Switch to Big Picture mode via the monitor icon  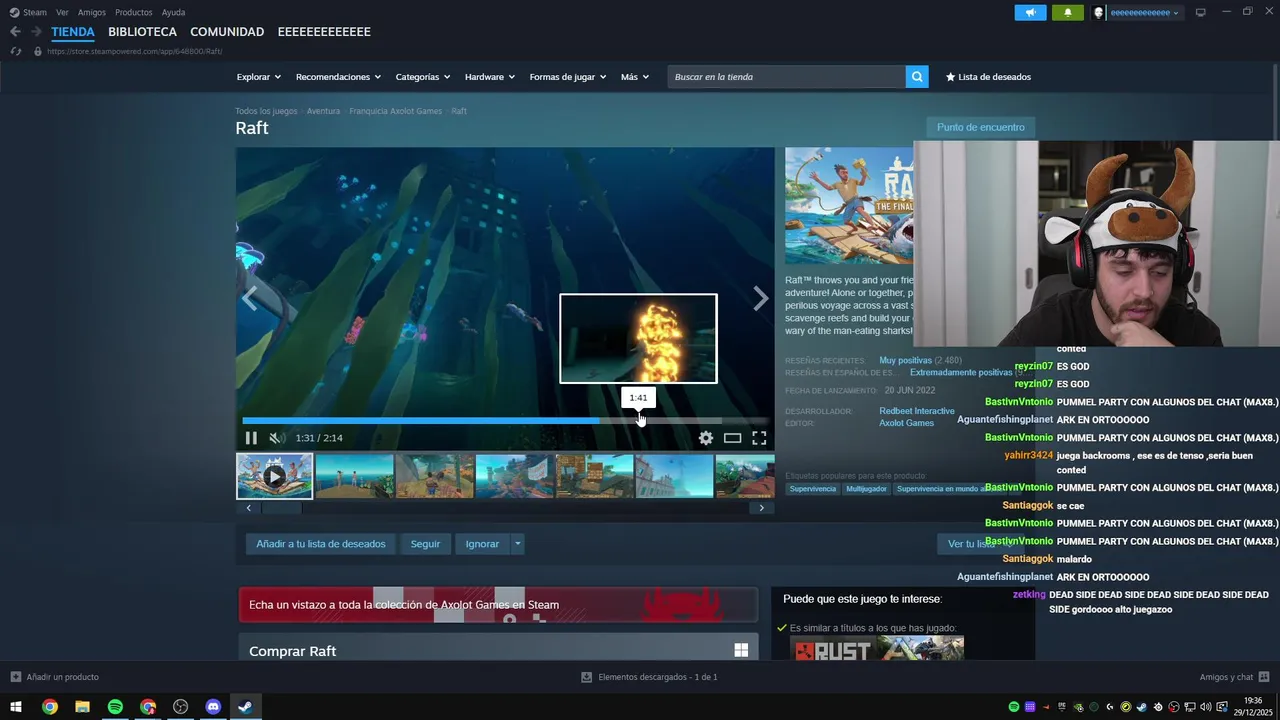[x=1201, y=12]
